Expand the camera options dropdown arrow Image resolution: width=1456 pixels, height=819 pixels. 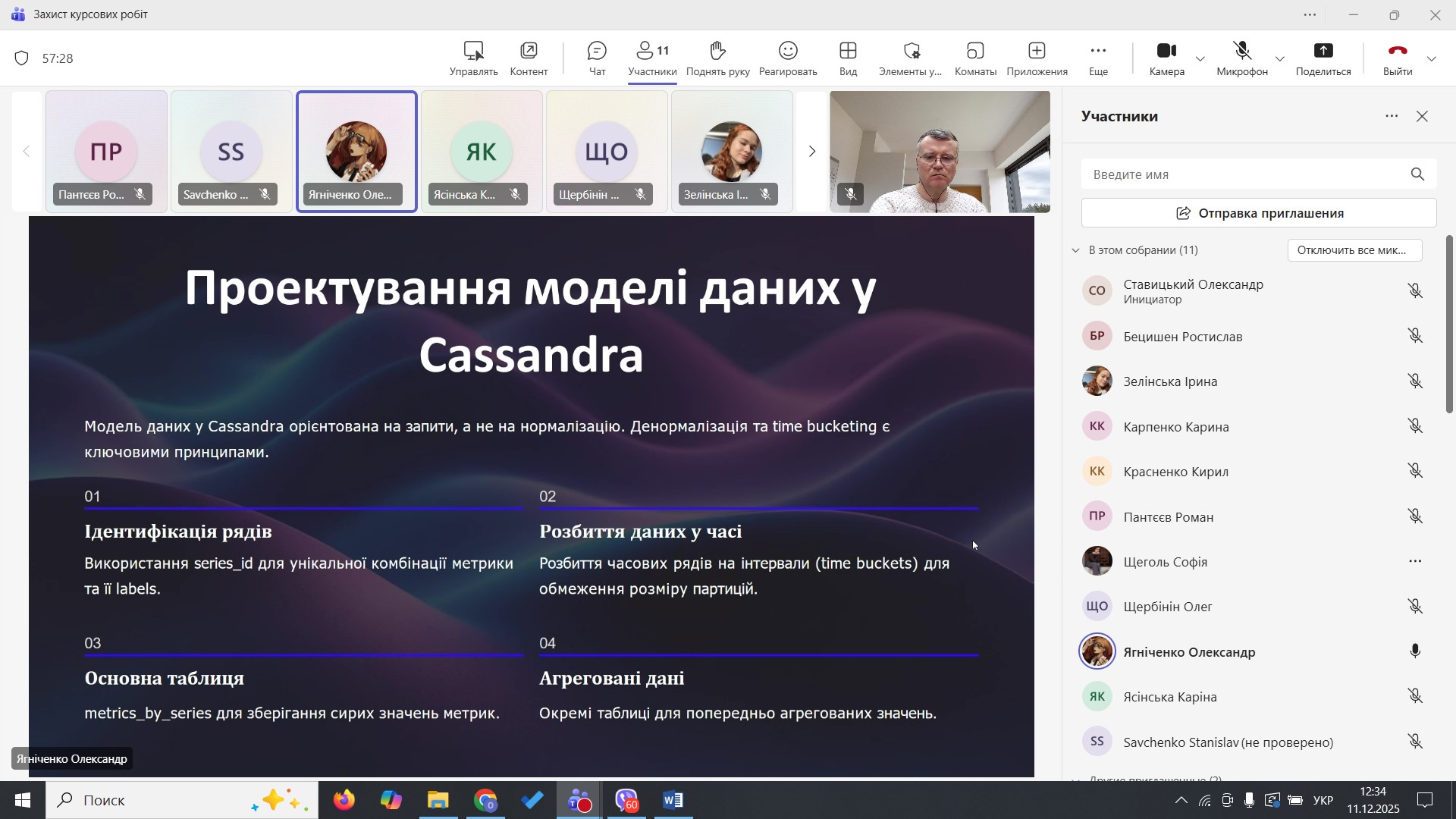pyautogui.click(x=1200, y=59)
